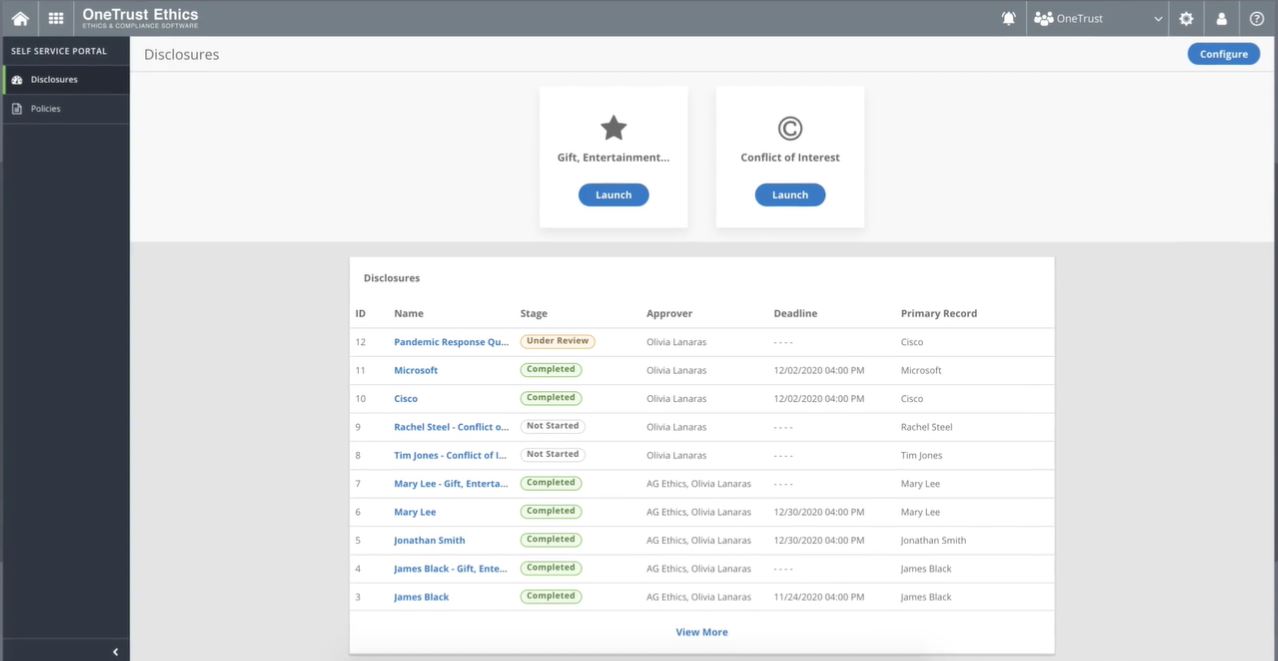
Task: Open the help question mark icon
Action: point(1257,18)
